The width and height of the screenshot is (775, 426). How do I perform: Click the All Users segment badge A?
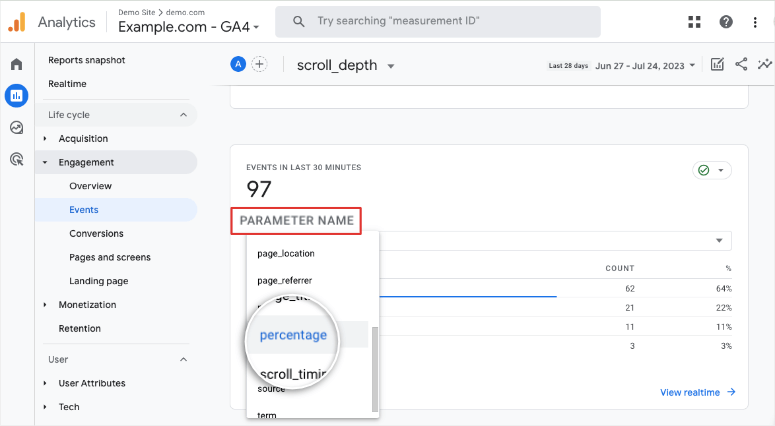click(238, 64)
